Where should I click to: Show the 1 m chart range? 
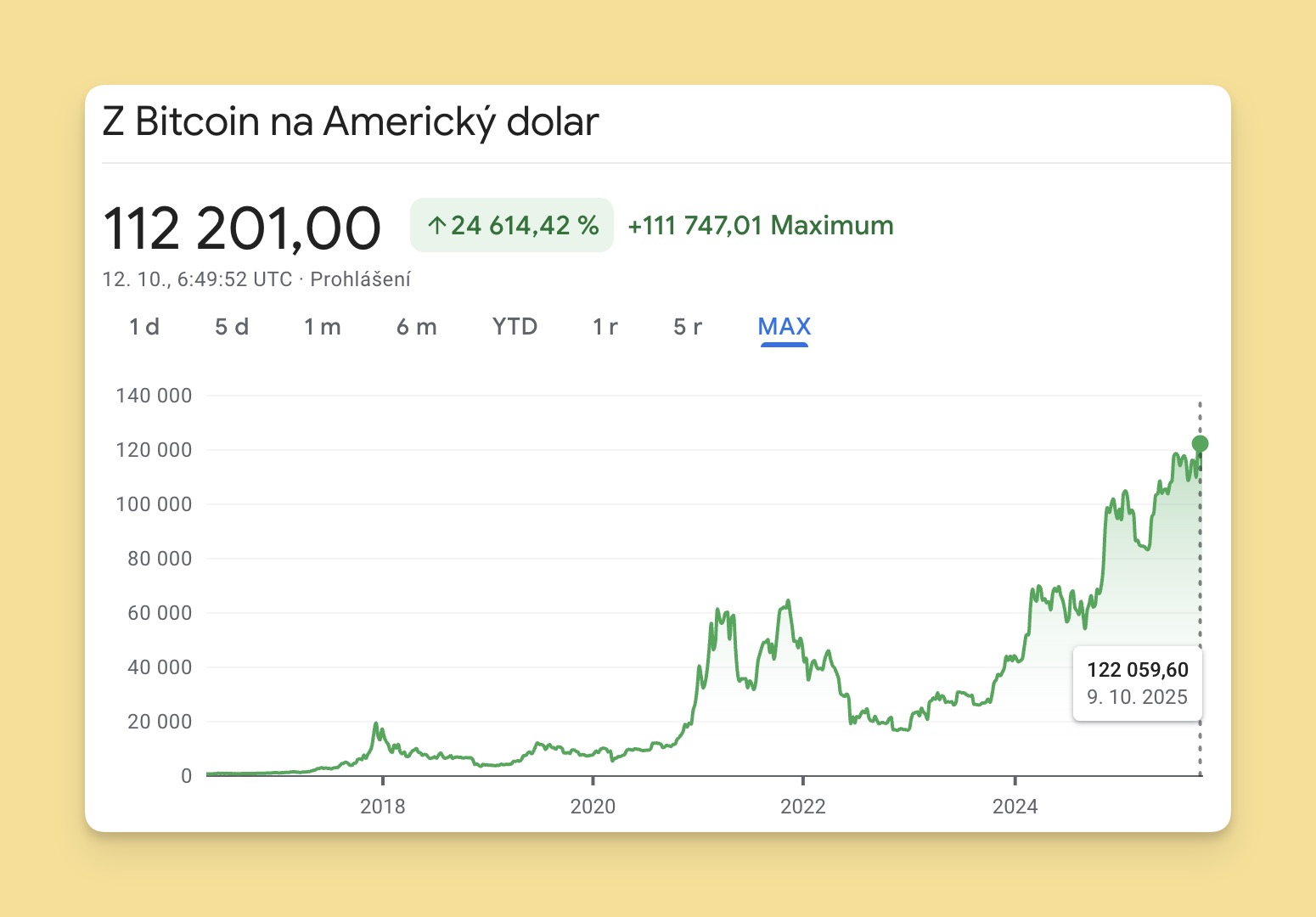coord(323,327)
